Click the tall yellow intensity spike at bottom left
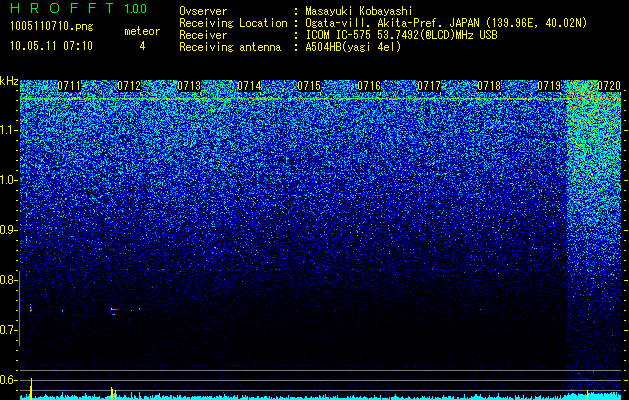 [31, 388]
